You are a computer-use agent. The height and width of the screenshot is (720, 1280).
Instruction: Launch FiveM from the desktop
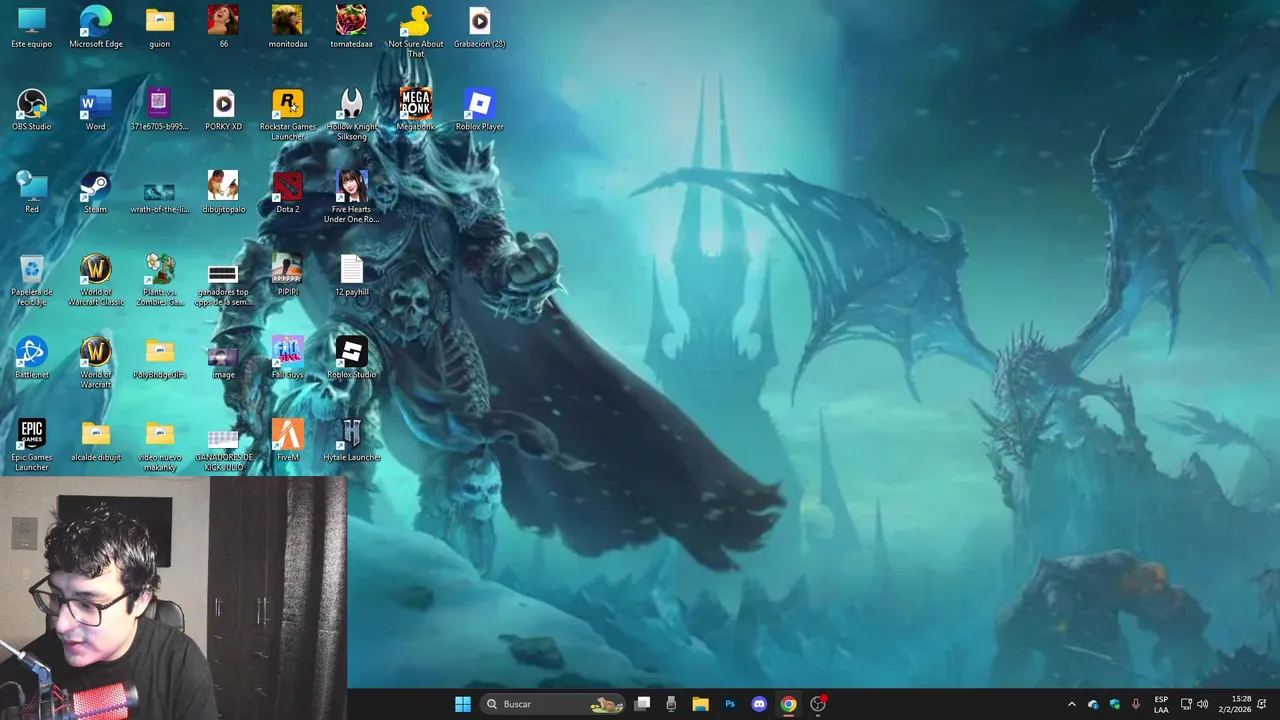[288, 442]
